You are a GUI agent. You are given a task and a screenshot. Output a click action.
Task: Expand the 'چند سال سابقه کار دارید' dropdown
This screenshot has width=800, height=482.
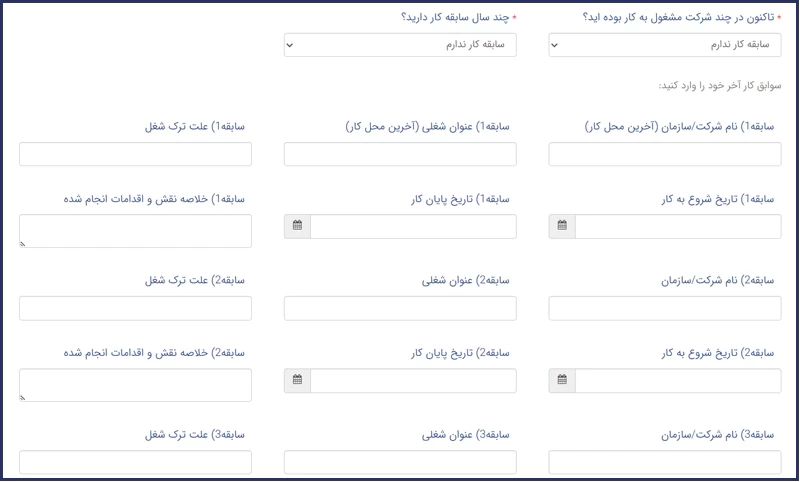click(400, 45)
